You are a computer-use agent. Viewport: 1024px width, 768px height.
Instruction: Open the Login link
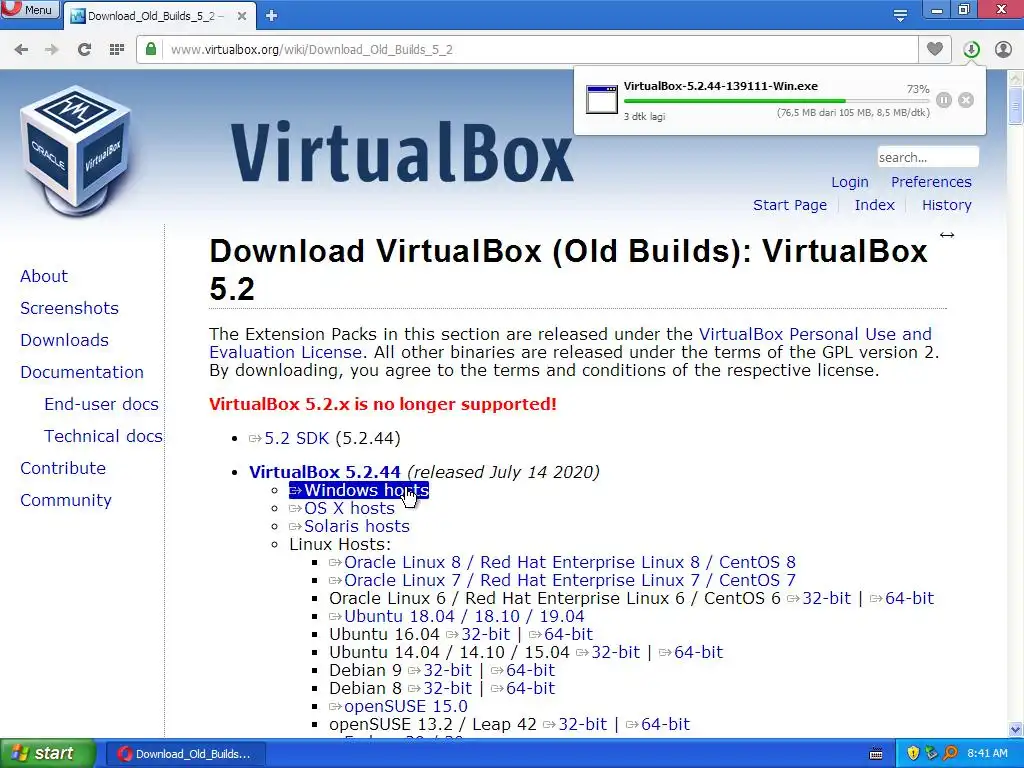[x=850, y=182]
